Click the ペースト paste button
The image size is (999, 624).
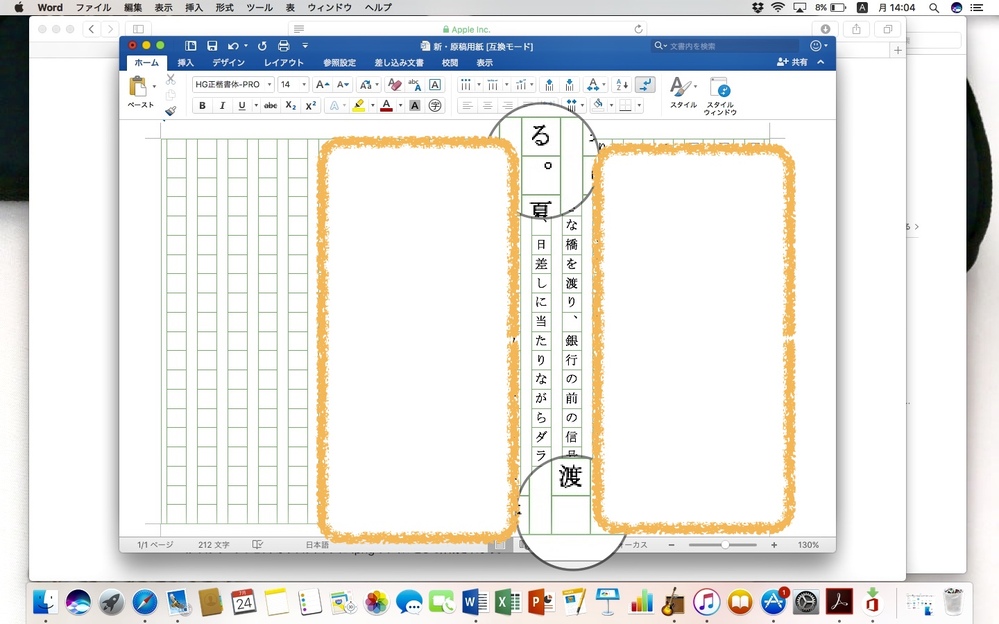139,94
